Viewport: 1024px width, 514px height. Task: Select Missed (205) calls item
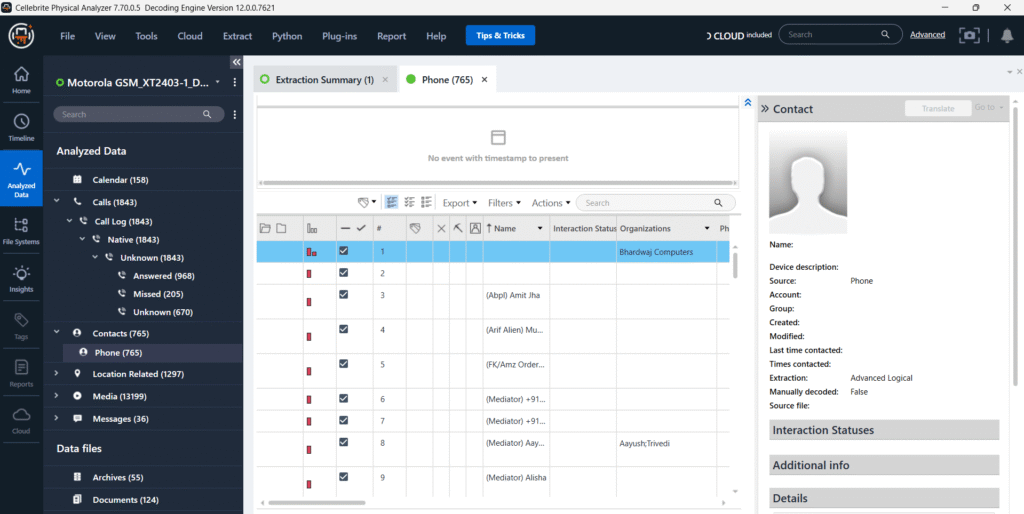[159, 294]
